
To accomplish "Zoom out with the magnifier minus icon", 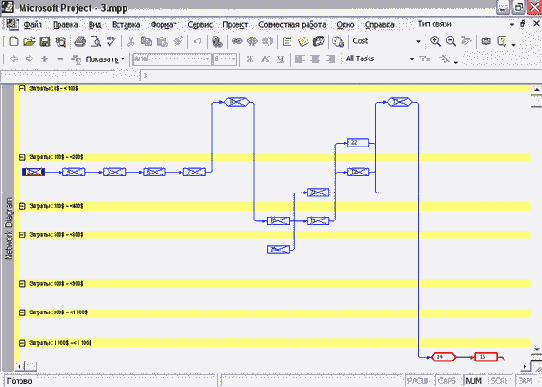I will point(451,41).
